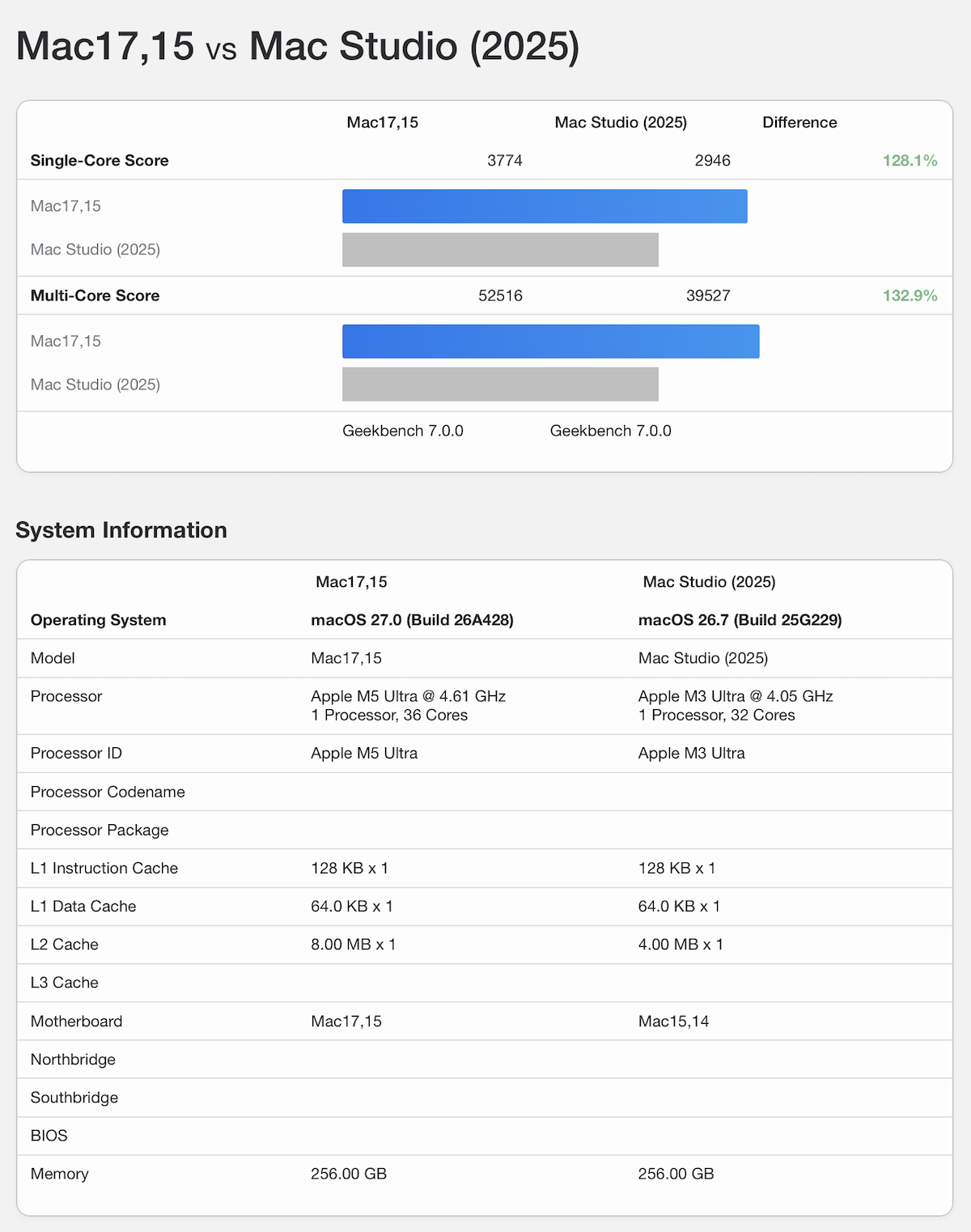This screenshot has width=971, height=1232.
Task: Click the "Mac17,15" header in System Information table
Action: [351, 581]
